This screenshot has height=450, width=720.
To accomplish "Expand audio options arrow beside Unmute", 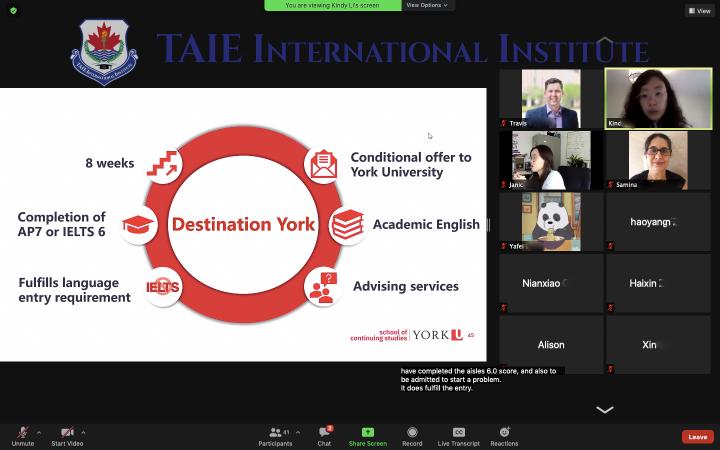I will pos(39,433).
